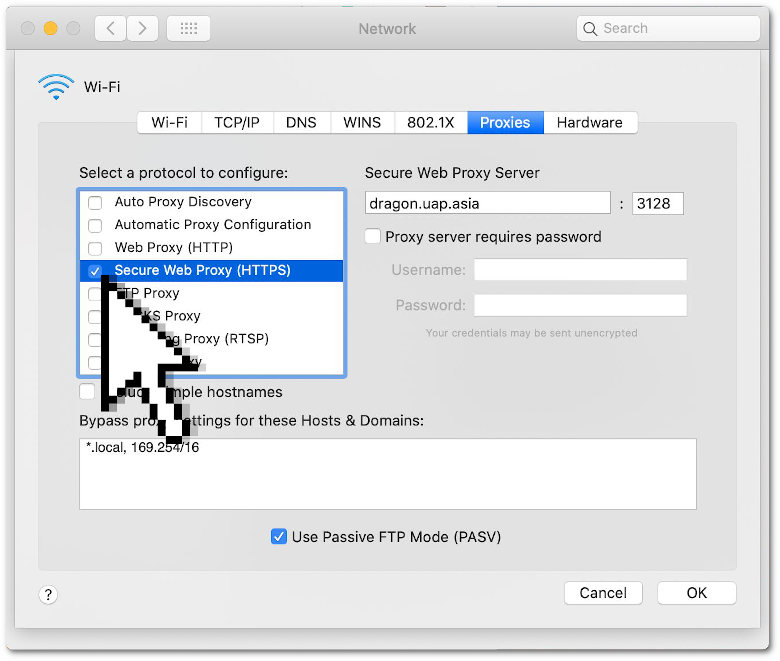780x661 pixels.
Task: Click the Password input field
Action: (581, 305)
